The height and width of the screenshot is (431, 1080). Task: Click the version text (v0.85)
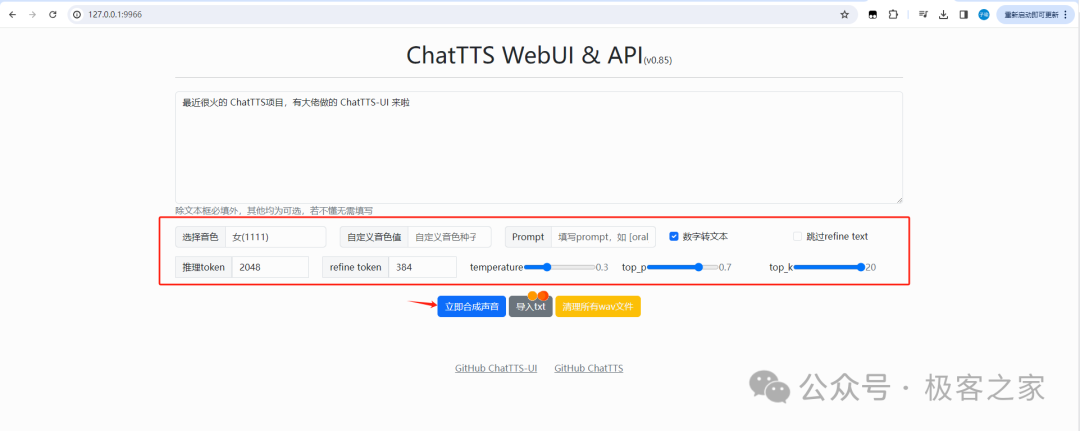point(658,61)
